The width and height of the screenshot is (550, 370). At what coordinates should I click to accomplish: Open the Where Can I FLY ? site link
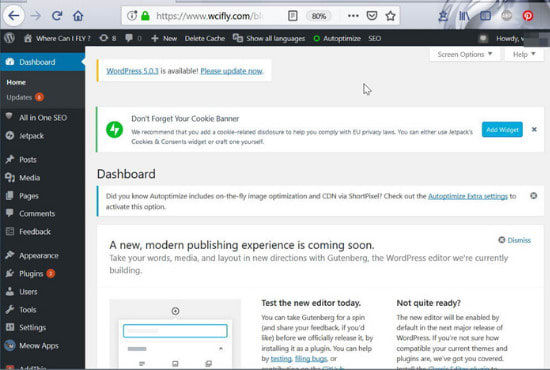[x=57, y=38]
